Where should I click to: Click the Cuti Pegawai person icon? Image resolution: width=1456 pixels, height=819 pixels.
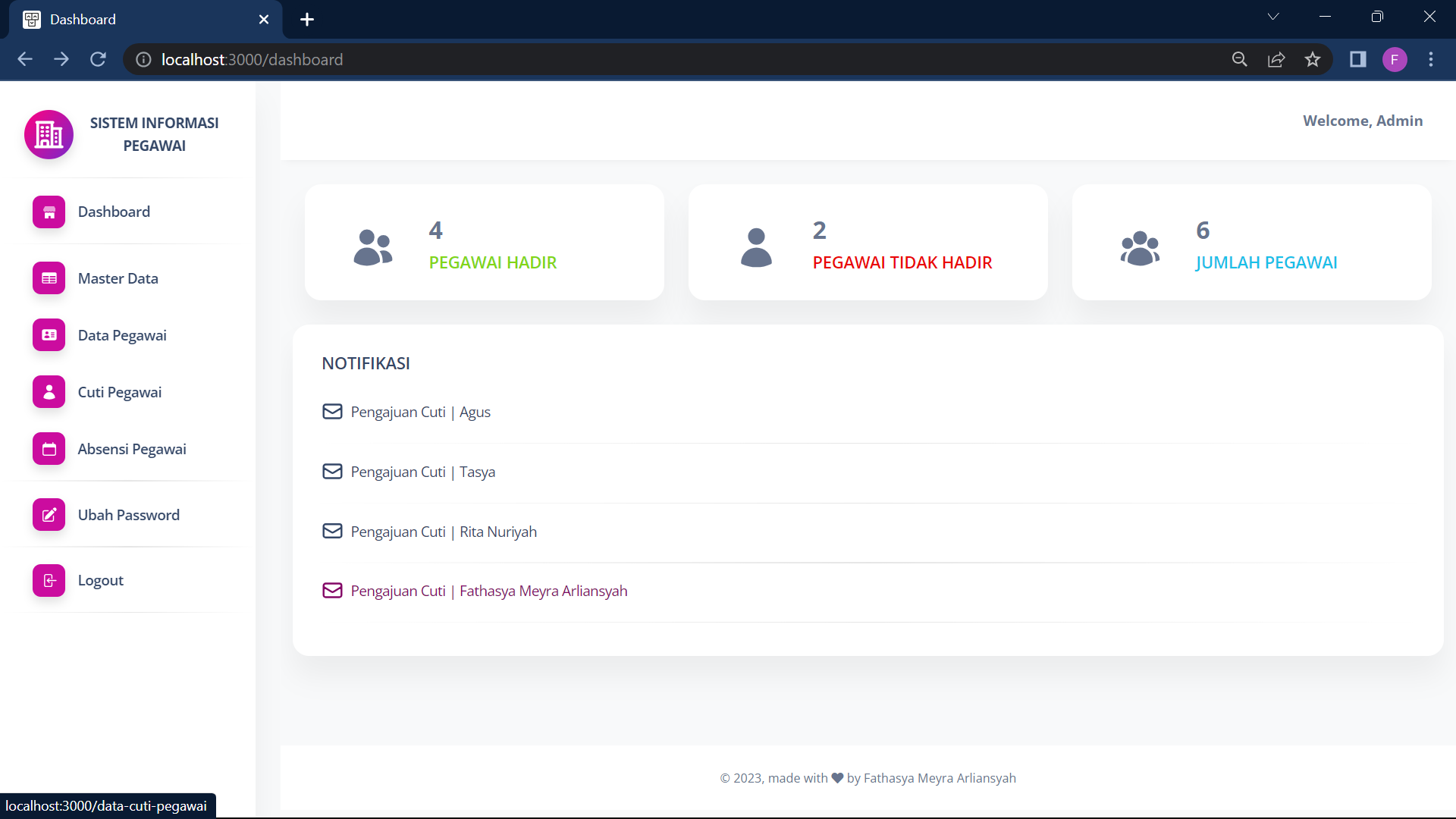click(49, 392)
